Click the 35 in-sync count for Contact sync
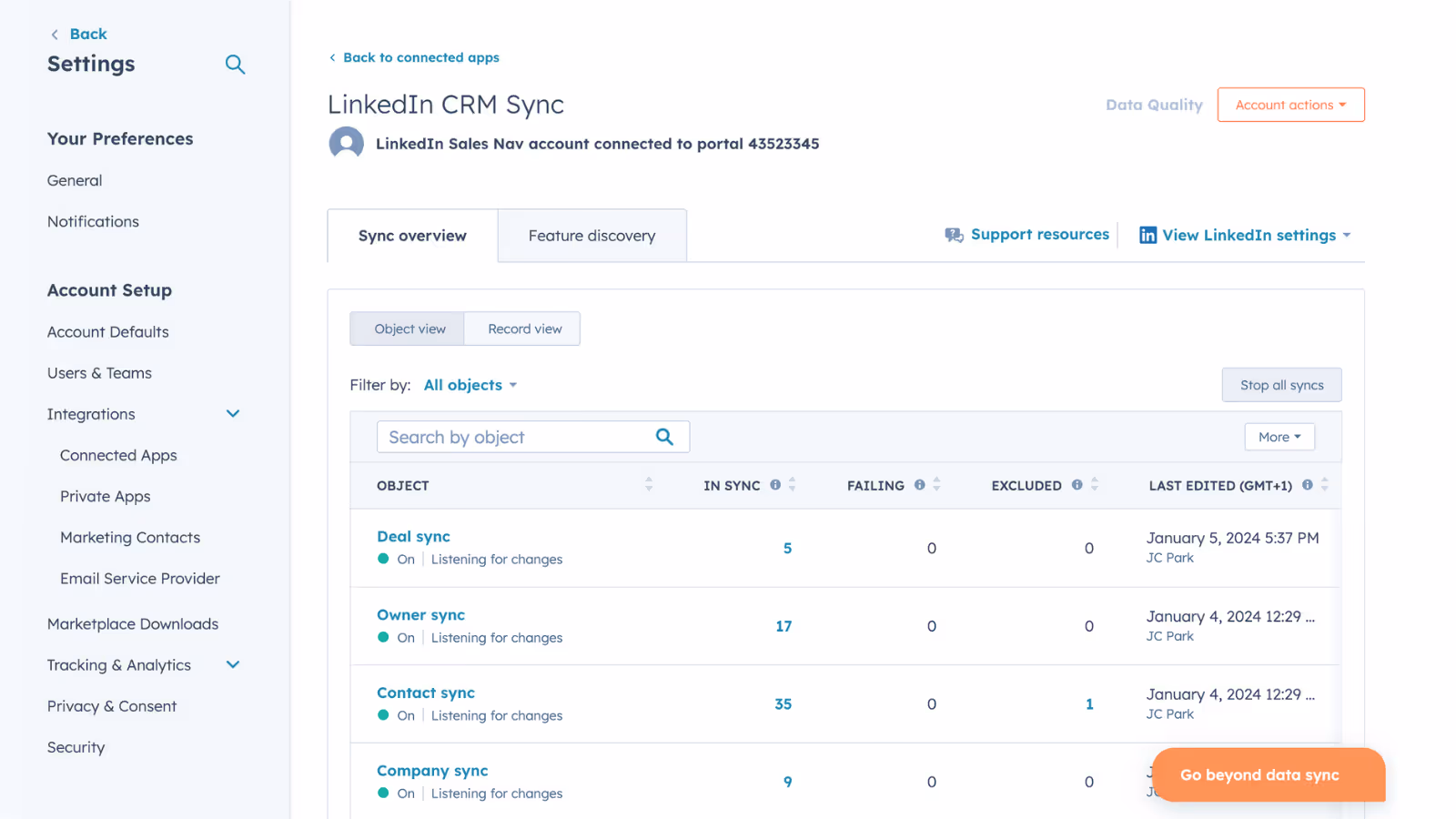Screen dimensions: 1456x819 [784, 704]
